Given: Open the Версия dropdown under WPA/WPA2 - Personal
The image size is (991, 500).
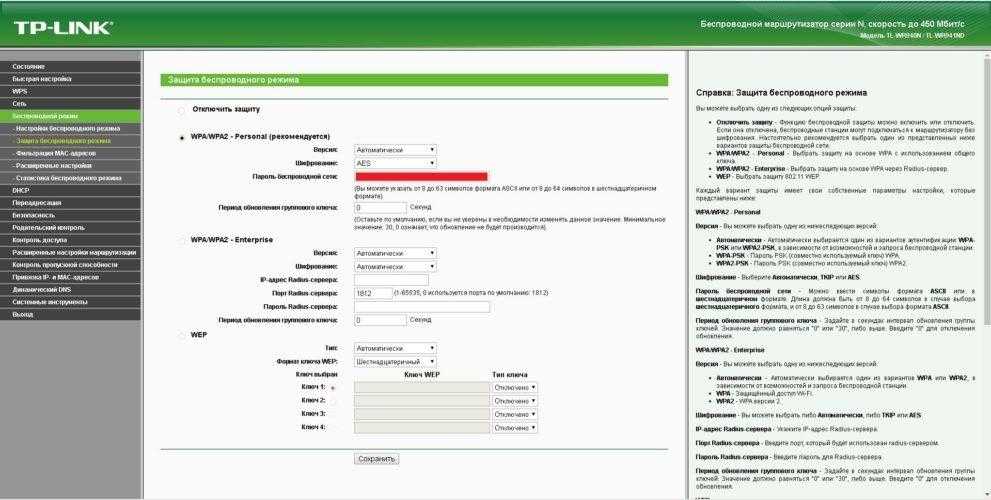Looking at the screenshot, I should tap(396, 149).
